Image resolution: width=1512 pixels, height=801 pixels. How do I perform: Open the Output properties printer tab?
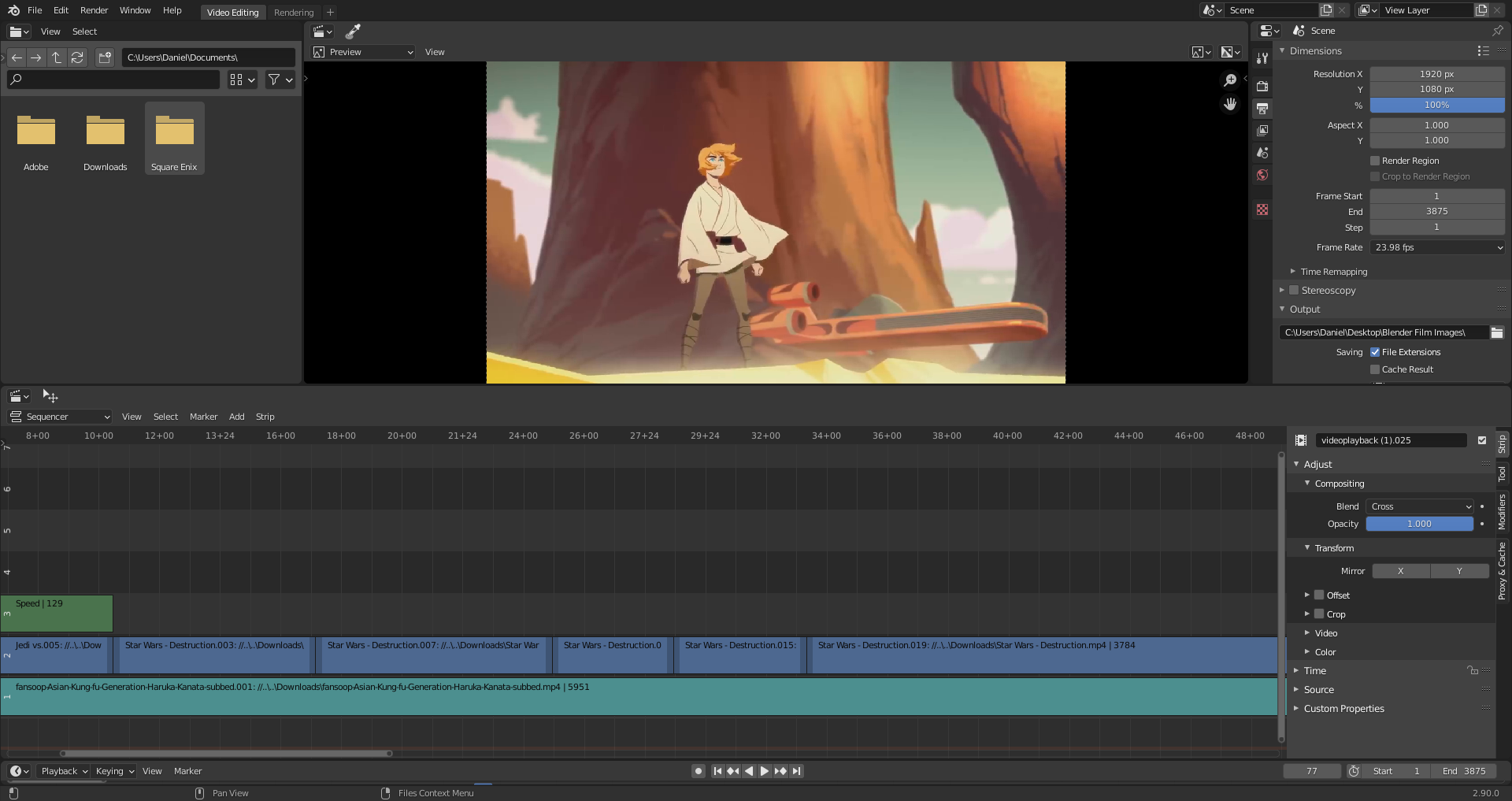[x=1262, y=108]
